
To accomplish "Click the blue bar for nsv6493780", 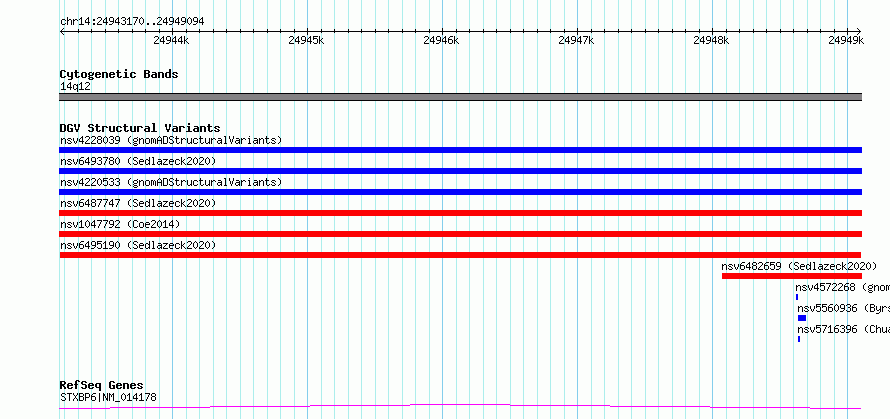I will pyautogui.click(x=460, y=171).
